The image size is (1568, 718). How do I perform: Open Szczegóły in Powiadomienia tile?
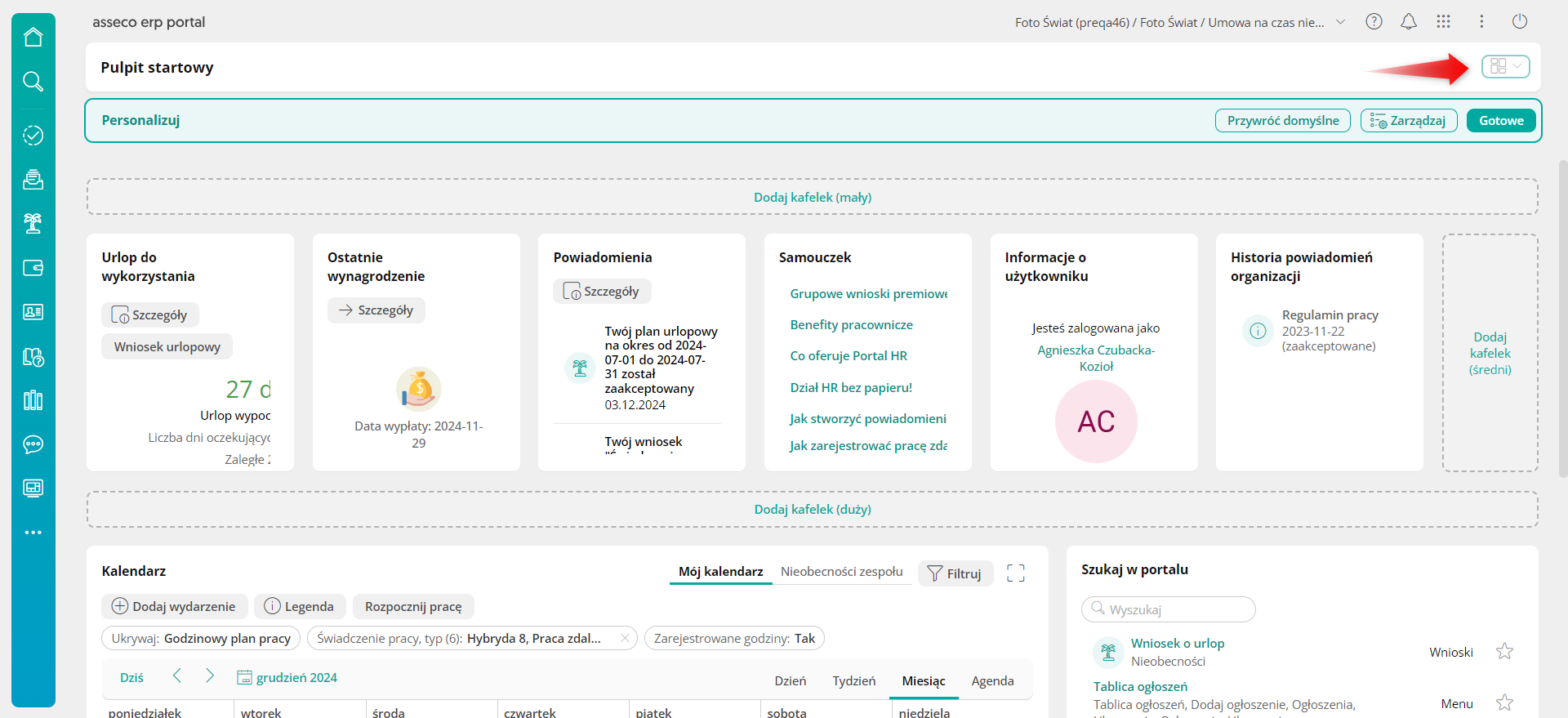pos(602,292)
